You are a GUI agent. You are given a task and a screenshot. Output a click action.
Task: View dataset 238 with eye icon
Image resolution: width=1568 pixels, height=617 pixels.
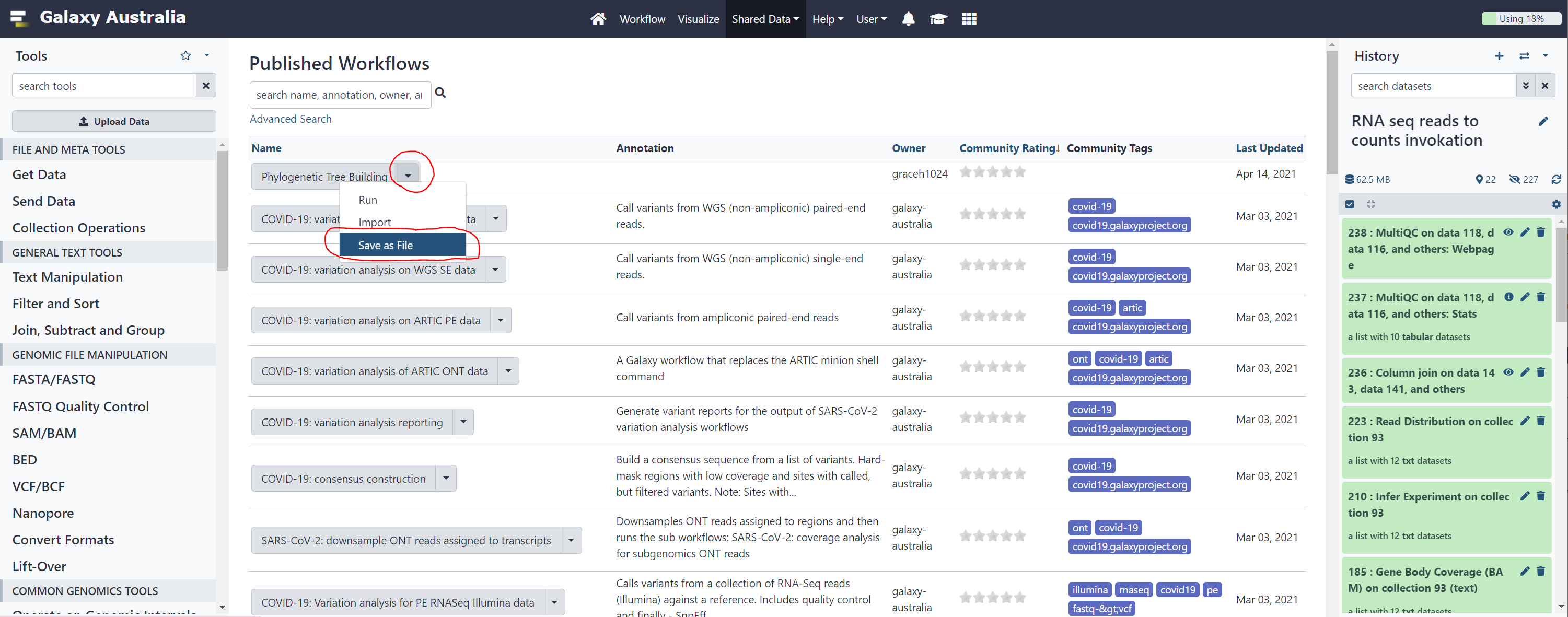click(1508, 232)
